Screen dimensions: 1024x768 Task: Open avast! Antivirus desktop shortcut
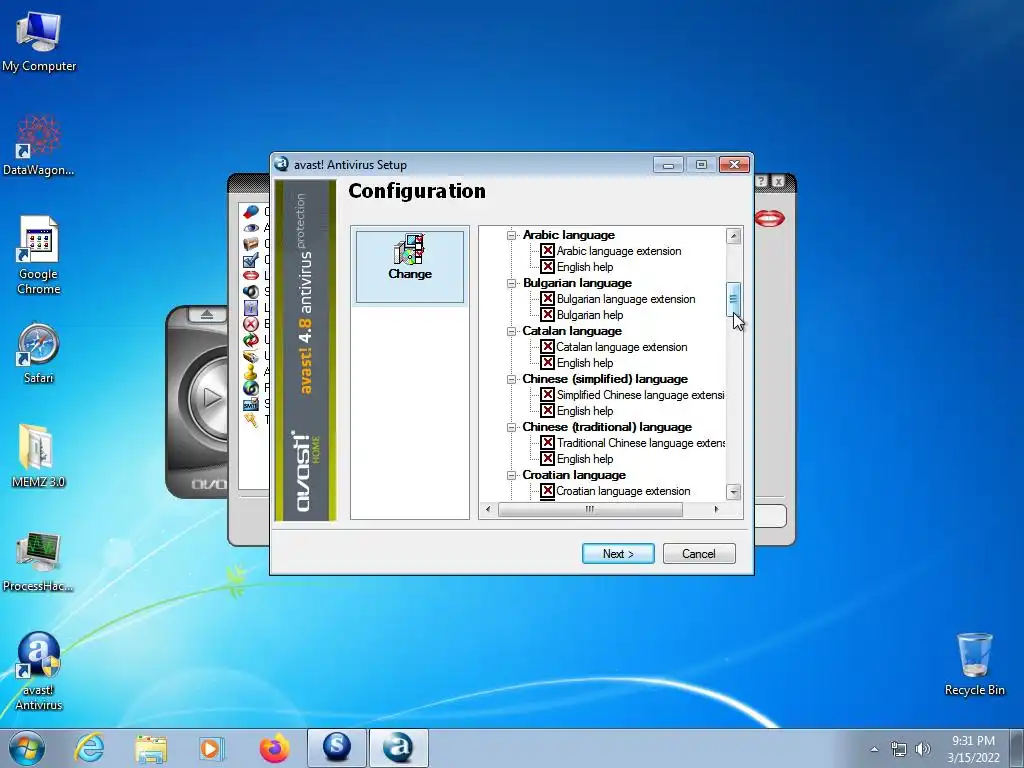click(39, 671)
